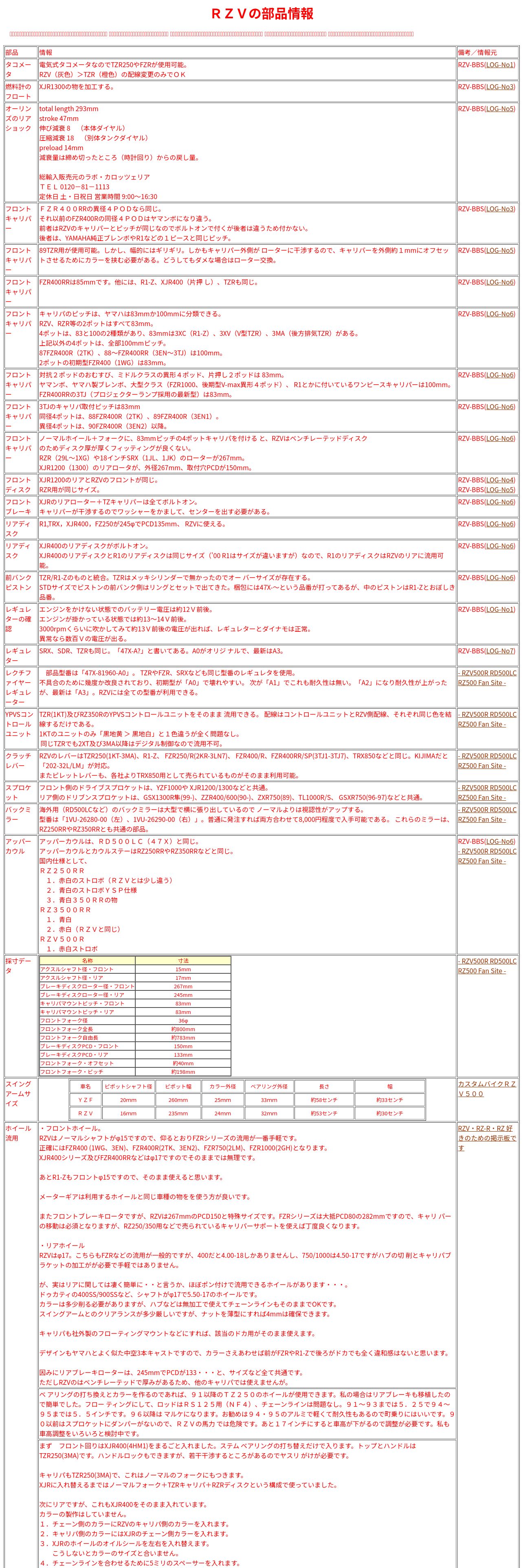Open LOG-No6 link beside XJR400のリアディスクがボルトオン text

(x=500, y=546)
